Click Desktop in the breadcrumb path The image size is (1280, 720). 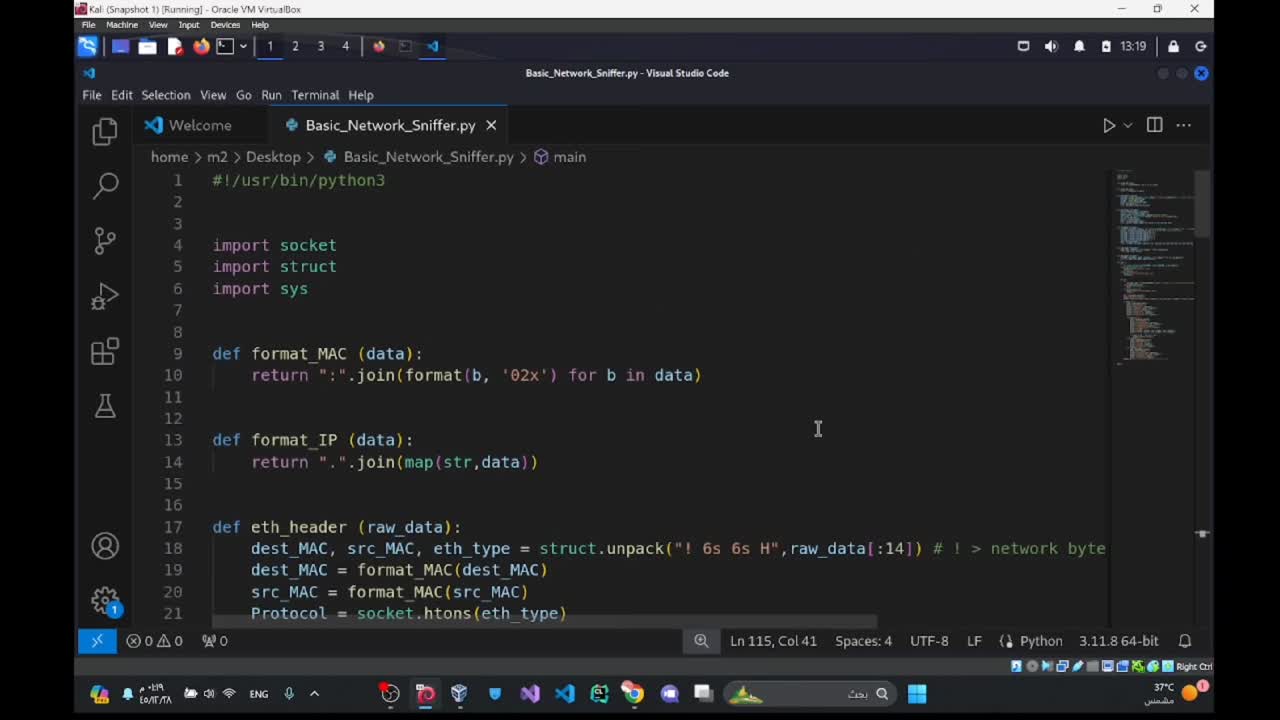(x=273, y=157)
